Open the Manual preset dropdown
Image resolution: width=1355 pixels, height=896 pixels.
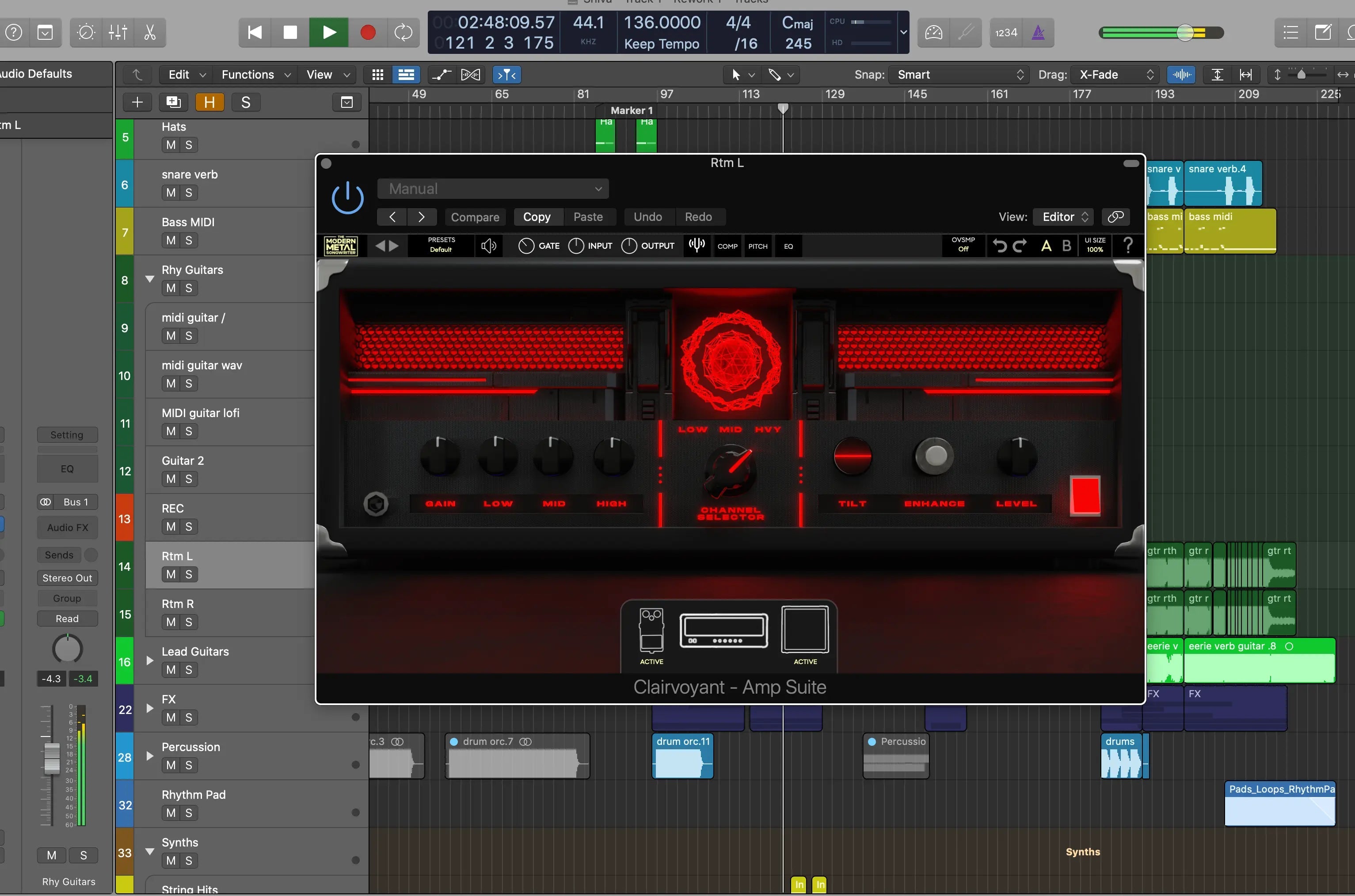pos(493,189)
